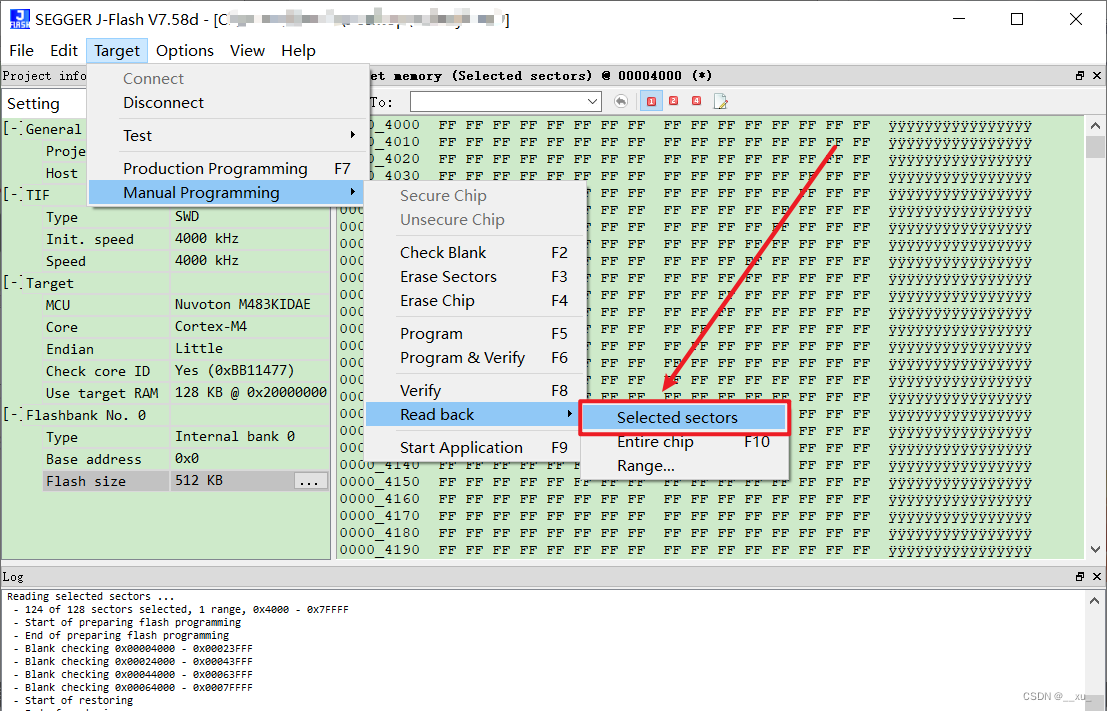This screenshot has height=711, width=1107.
Task: Click the Endian Little value
Action: pos(199,348)
